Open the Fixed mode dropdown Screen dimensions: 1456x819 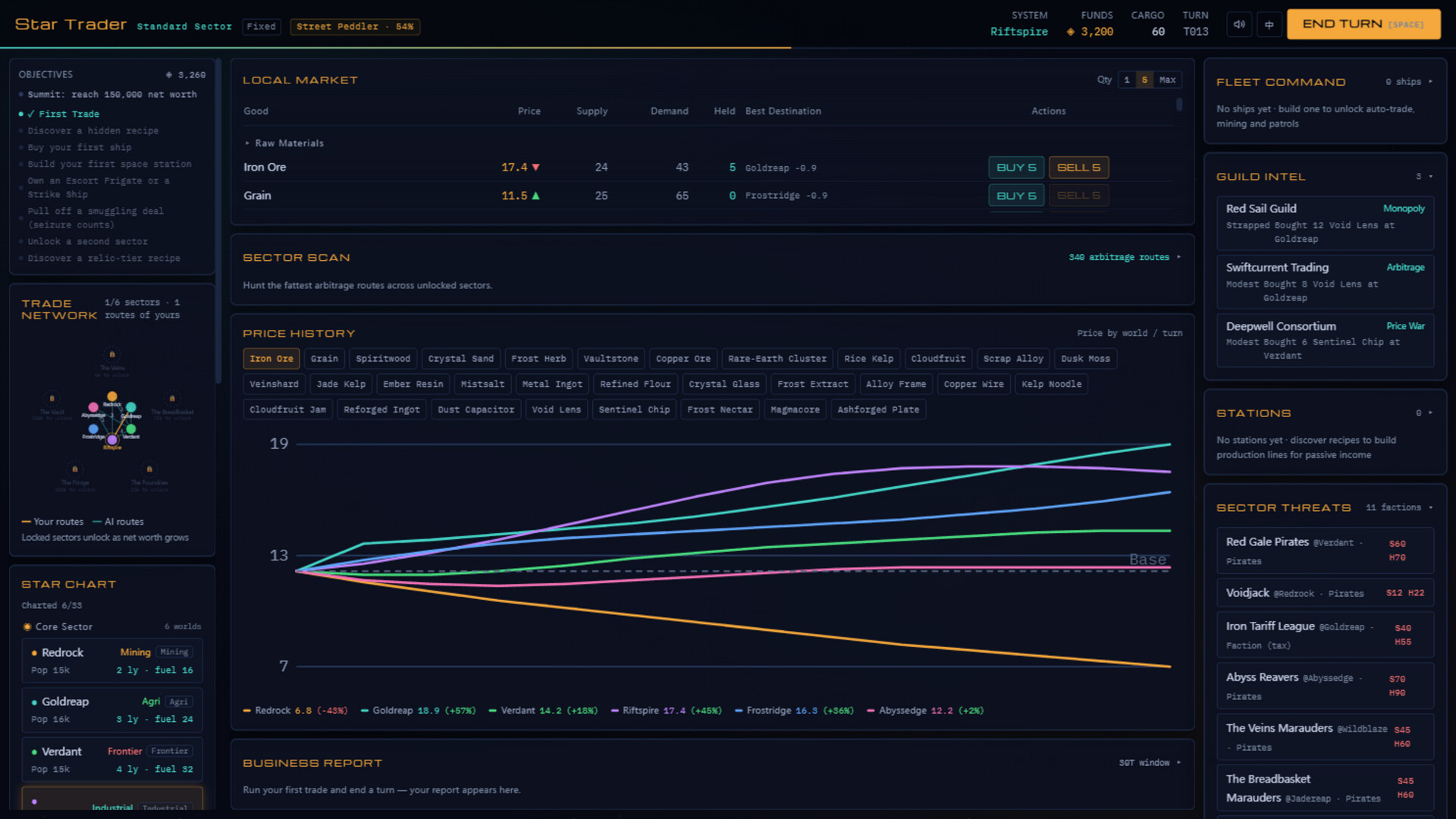[262, 27]
